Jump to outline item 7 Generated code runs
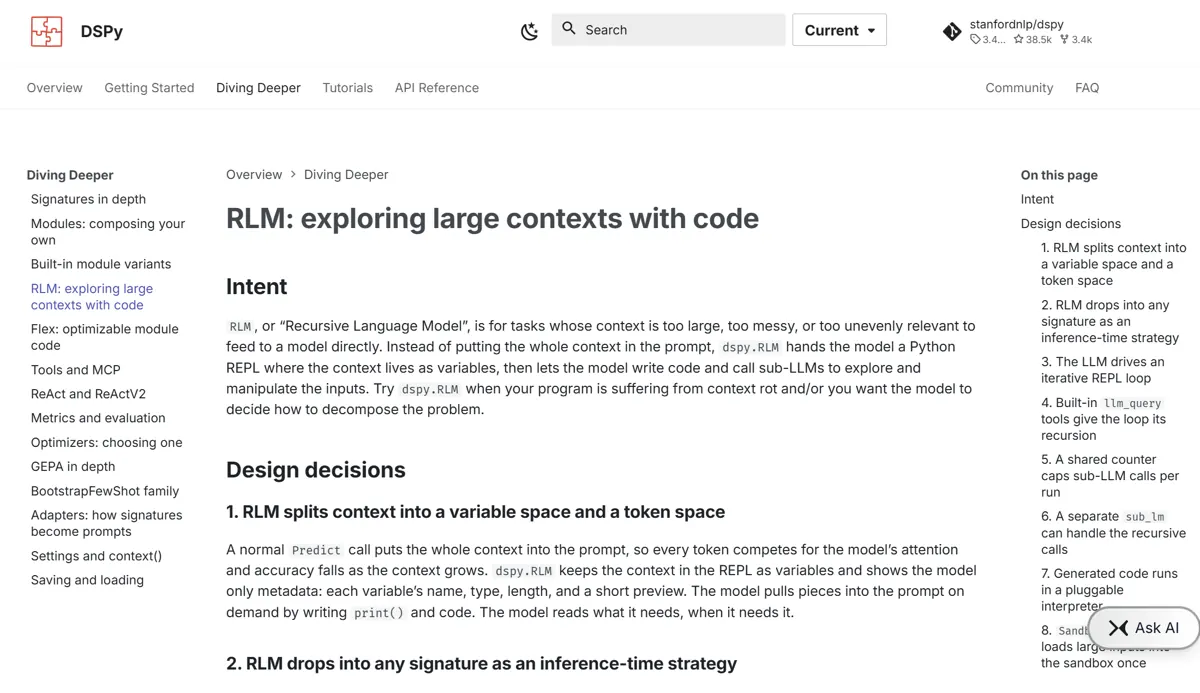 (x=1109, y=590)
